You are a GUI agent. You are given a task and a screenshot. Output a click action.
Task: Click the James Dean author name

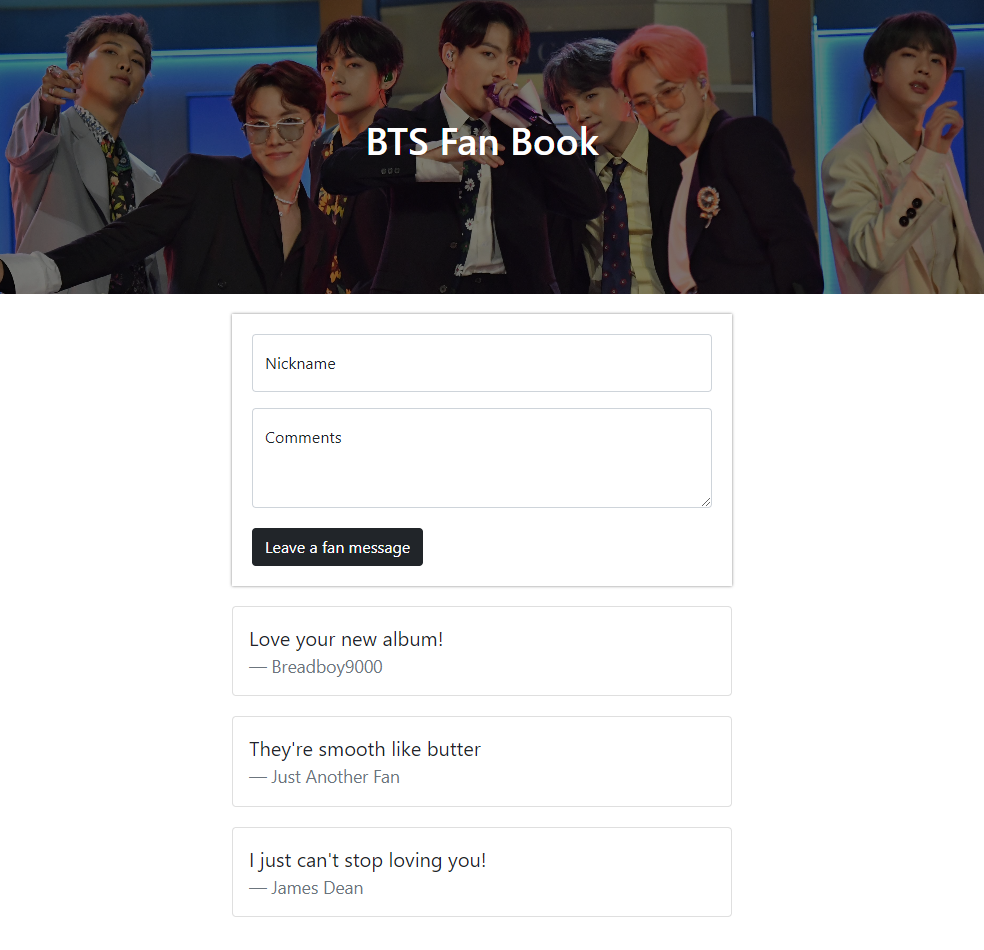317,888
